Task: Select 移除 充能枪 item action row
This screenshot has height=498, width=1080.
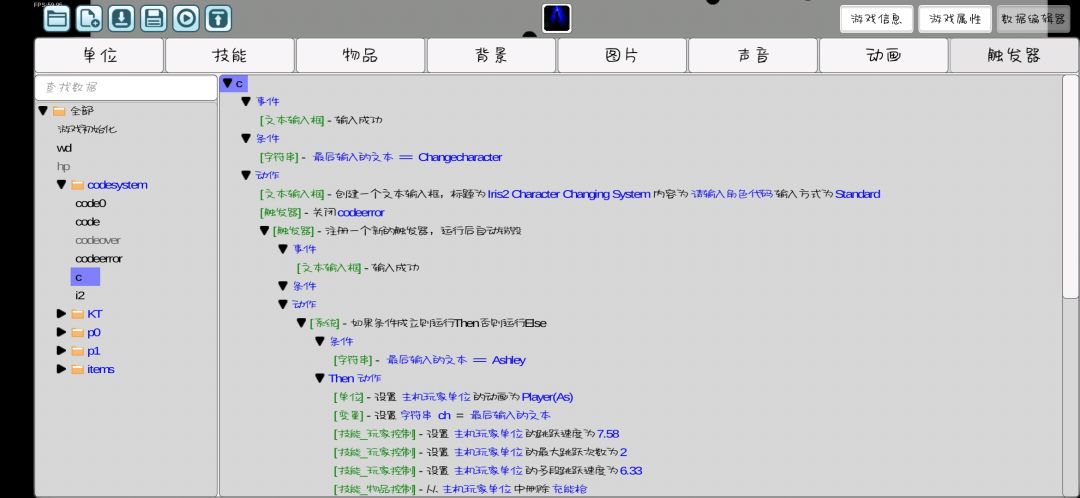Action: [x=460, y=489]
